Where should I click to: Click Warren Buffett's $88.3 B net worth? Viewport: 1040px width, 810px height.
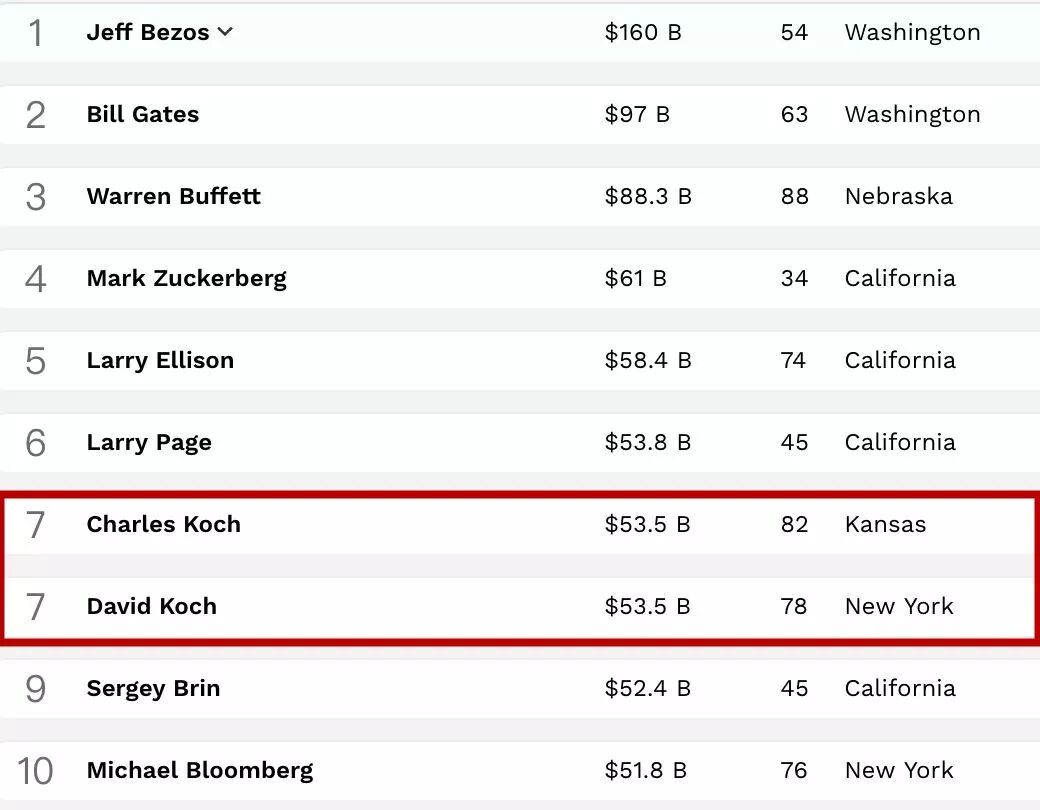click(648, 196)
